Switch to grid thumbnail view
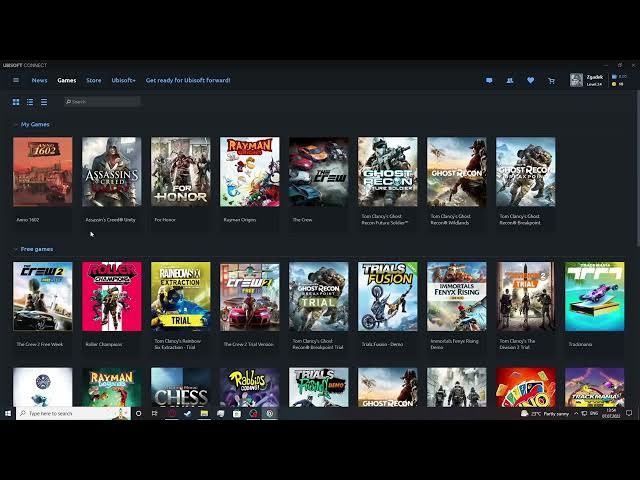This screenshot has height=480, width=640. [16, 102]
